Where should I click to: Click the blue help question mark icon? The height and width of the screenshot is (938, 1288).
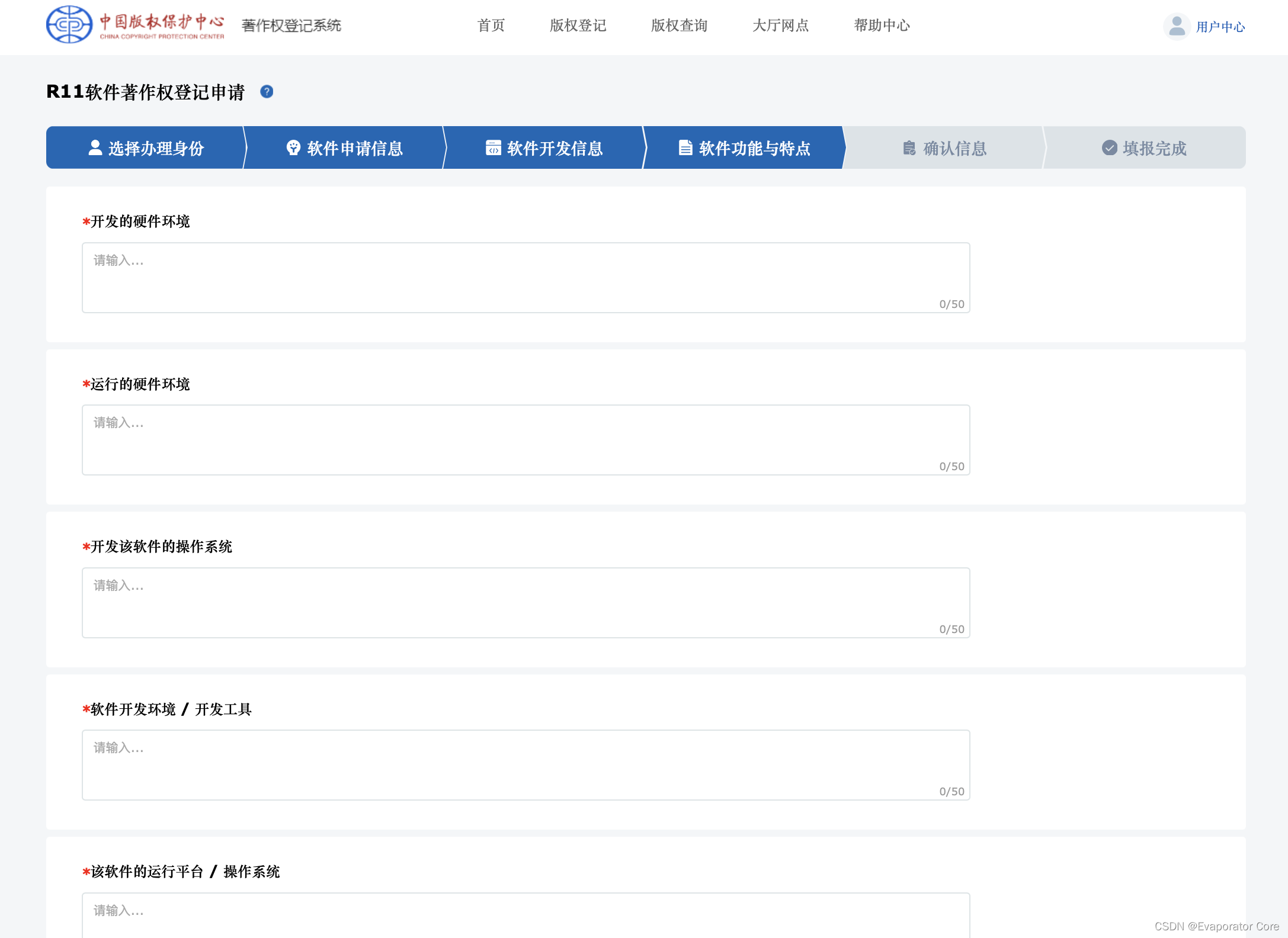[x=267, y=92]
